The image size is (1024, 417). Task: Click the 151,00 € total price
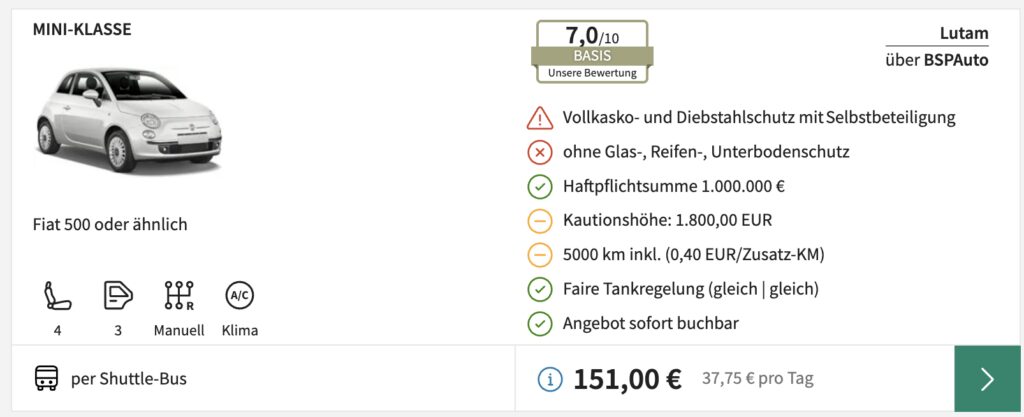(627, 380)
